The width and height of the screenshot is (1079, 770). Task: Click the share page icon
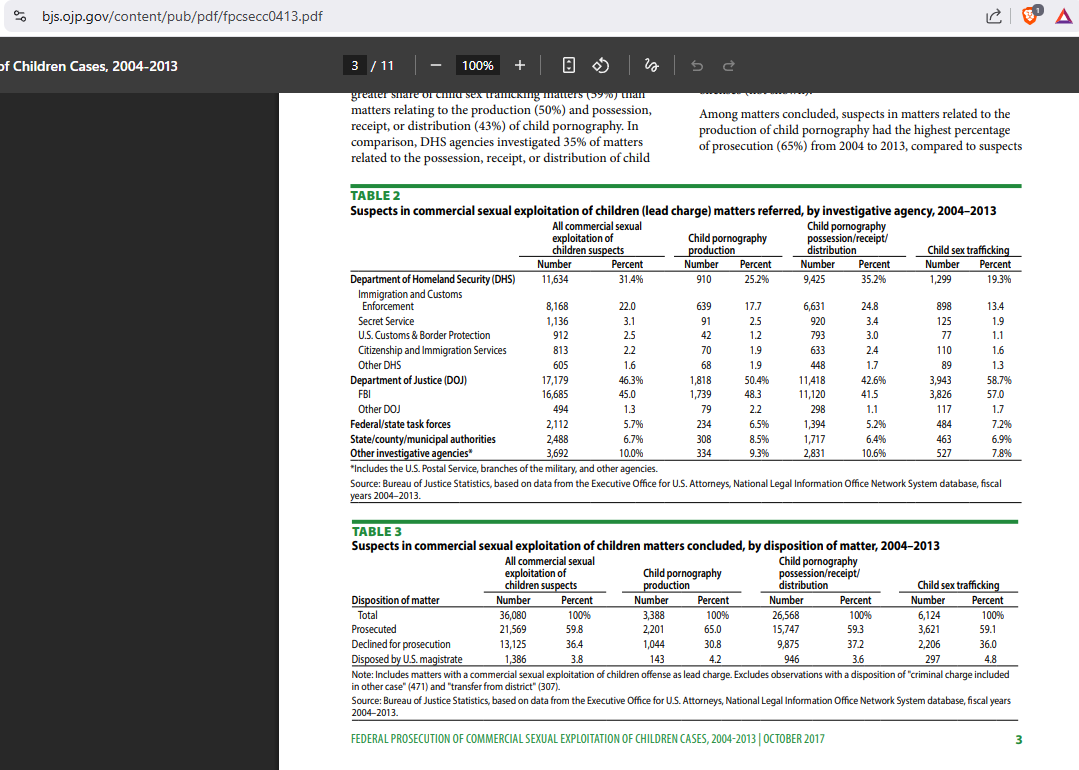coord(993,17)
